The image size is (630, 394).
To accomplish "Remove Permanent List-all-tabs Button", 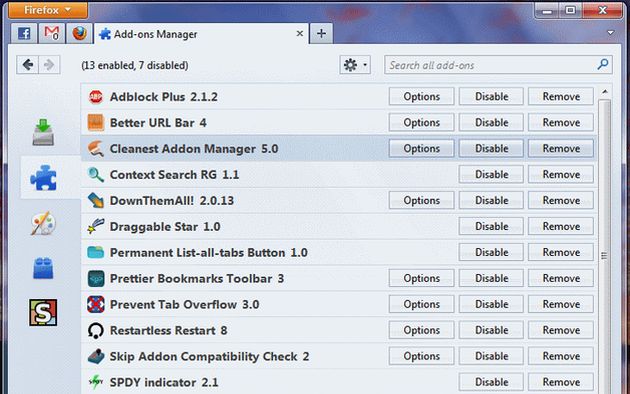I will (x=561, y=252).
